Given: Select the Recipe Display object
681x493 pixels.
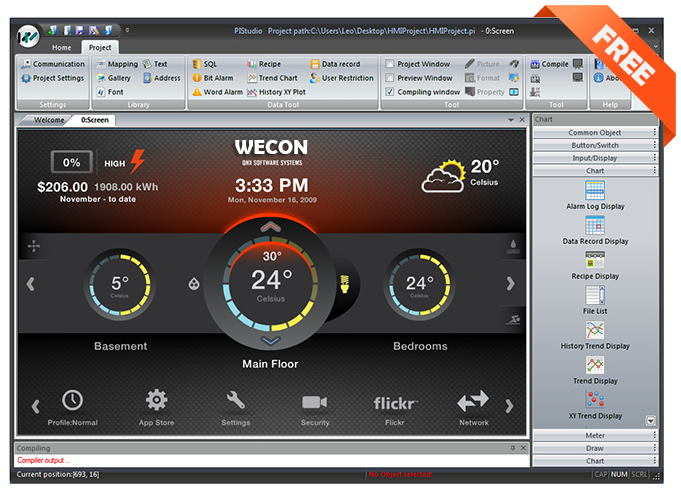Looking at the screenshot, I should pos(595,265).
